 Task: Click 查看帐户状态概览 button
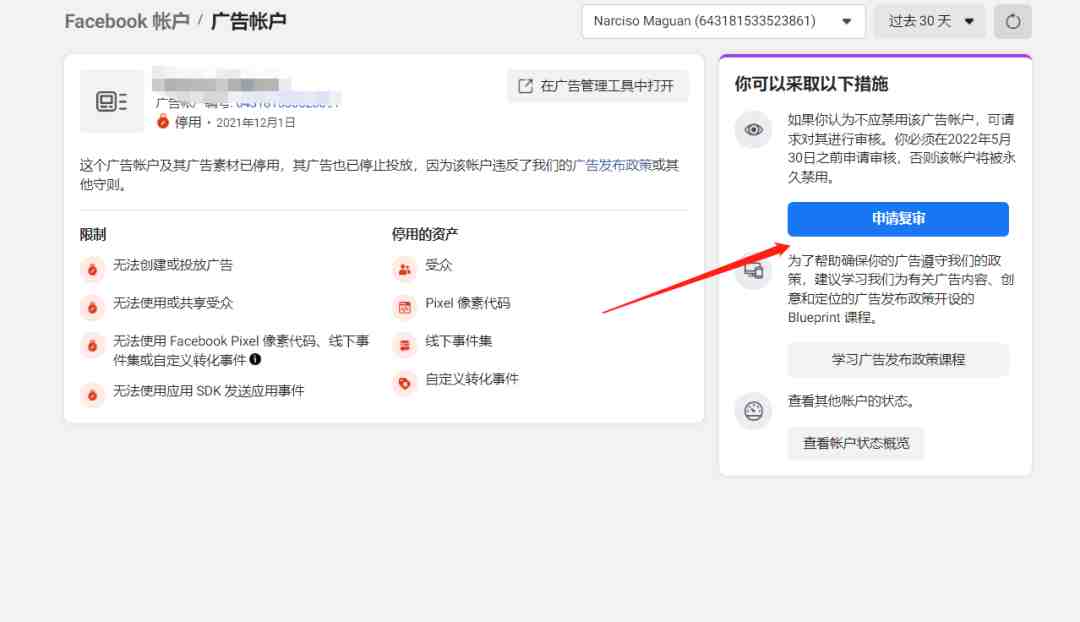(x=855, y=443)
